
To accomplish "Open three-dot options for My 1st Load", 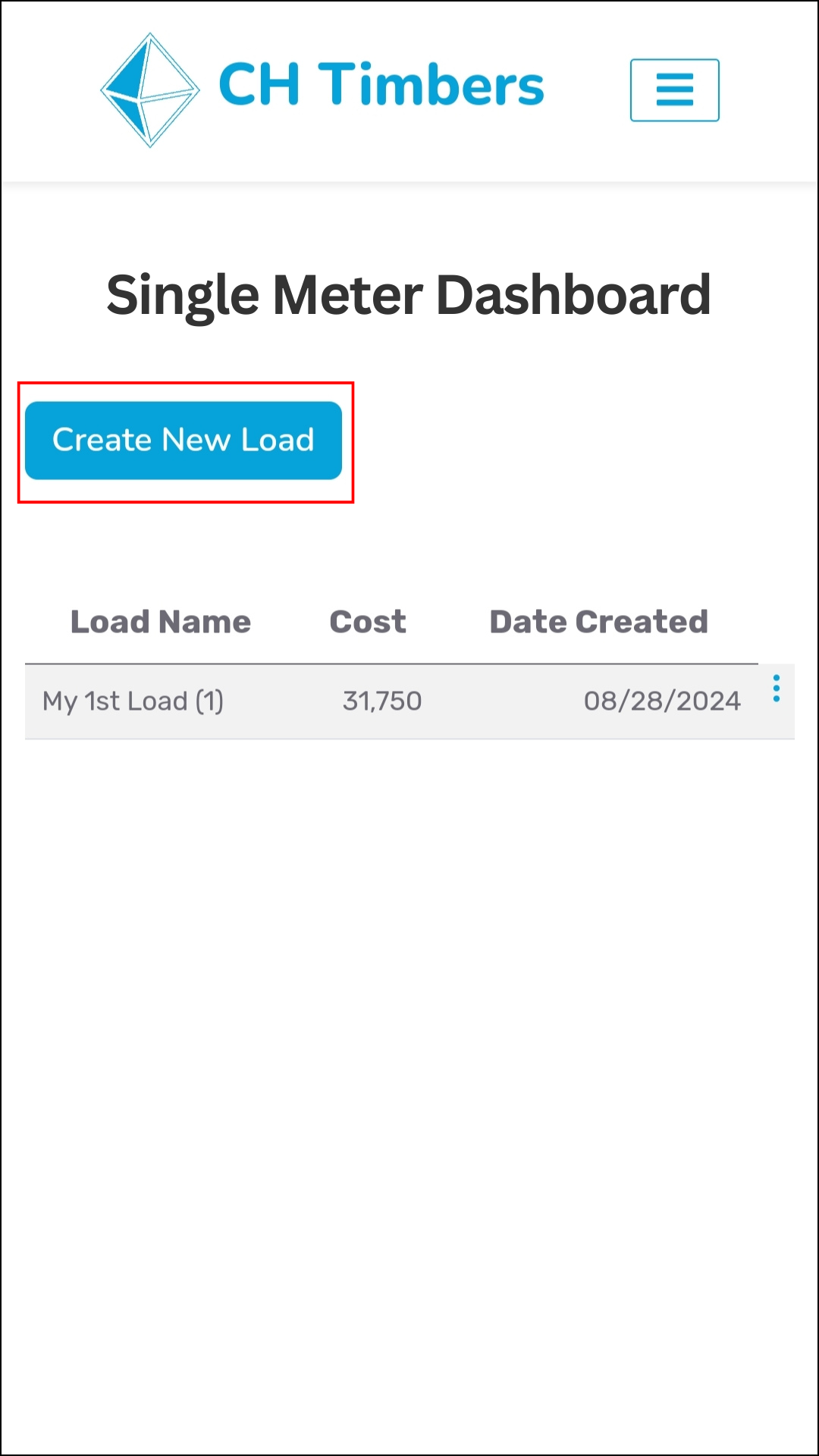I will tap(776, 689).
